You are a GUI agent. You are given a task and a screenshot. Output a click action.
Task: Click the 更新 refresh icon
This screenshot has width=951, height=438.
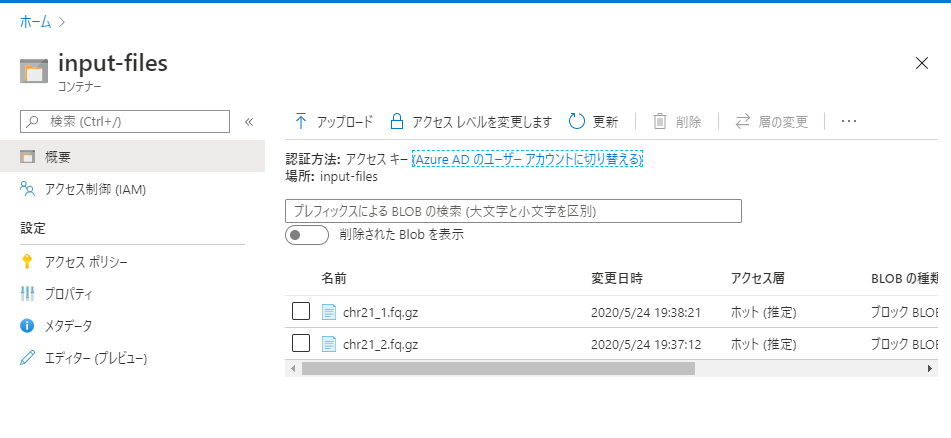(x=576, y=121)
